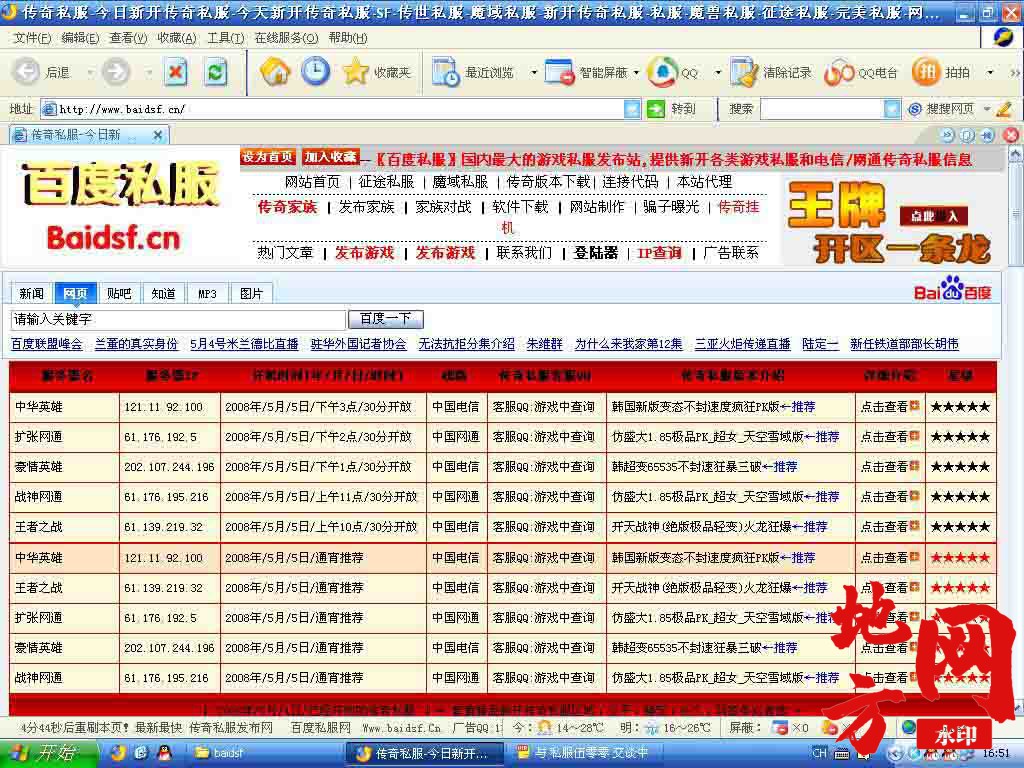Click 点击查看 in the 扩张网通 2点 row
The width and height of the screenshot is (1024, 768).
point(889,436)
